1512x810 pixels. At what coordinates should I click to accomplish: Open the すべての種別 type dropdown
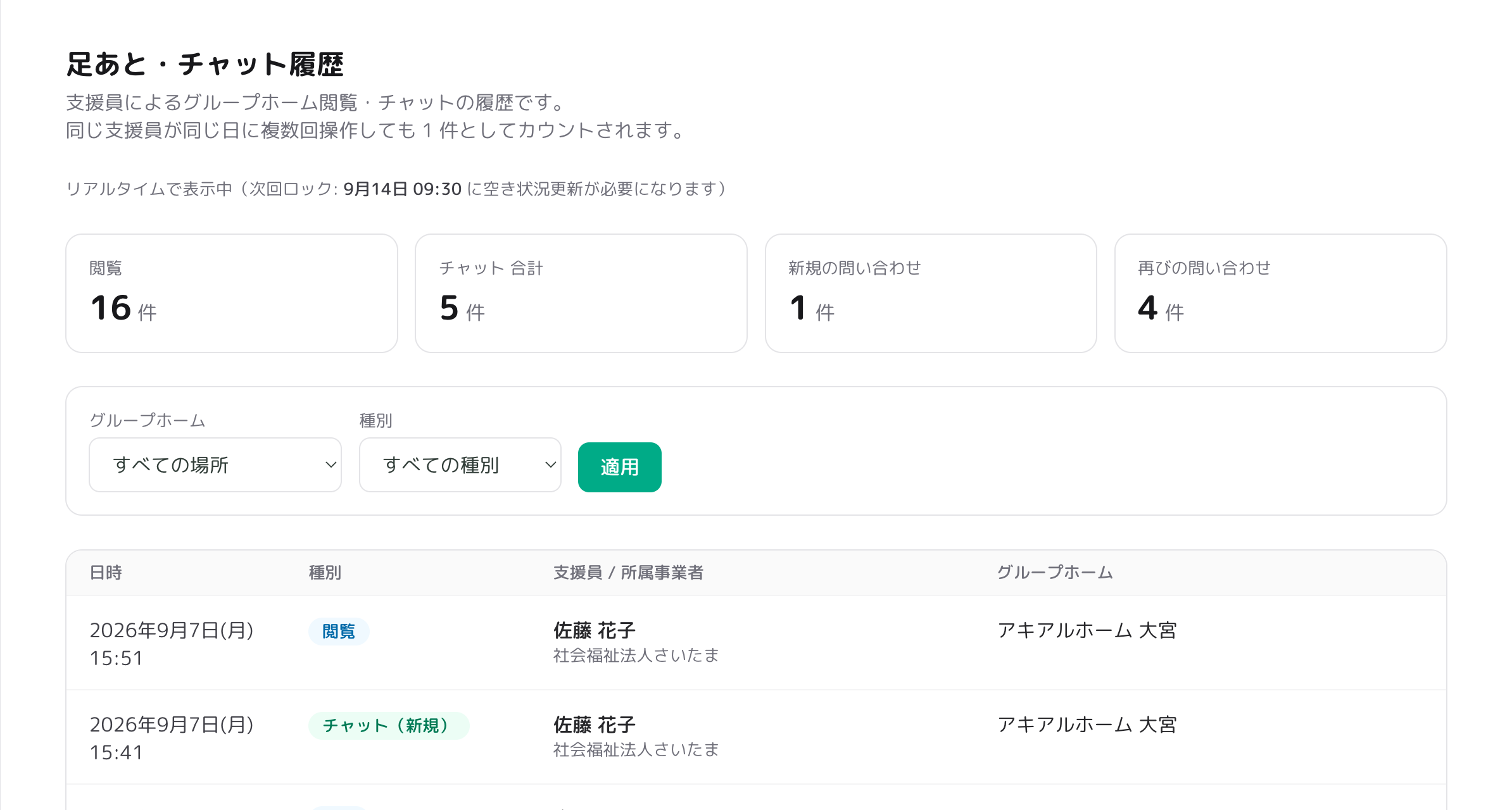(460, 464)
